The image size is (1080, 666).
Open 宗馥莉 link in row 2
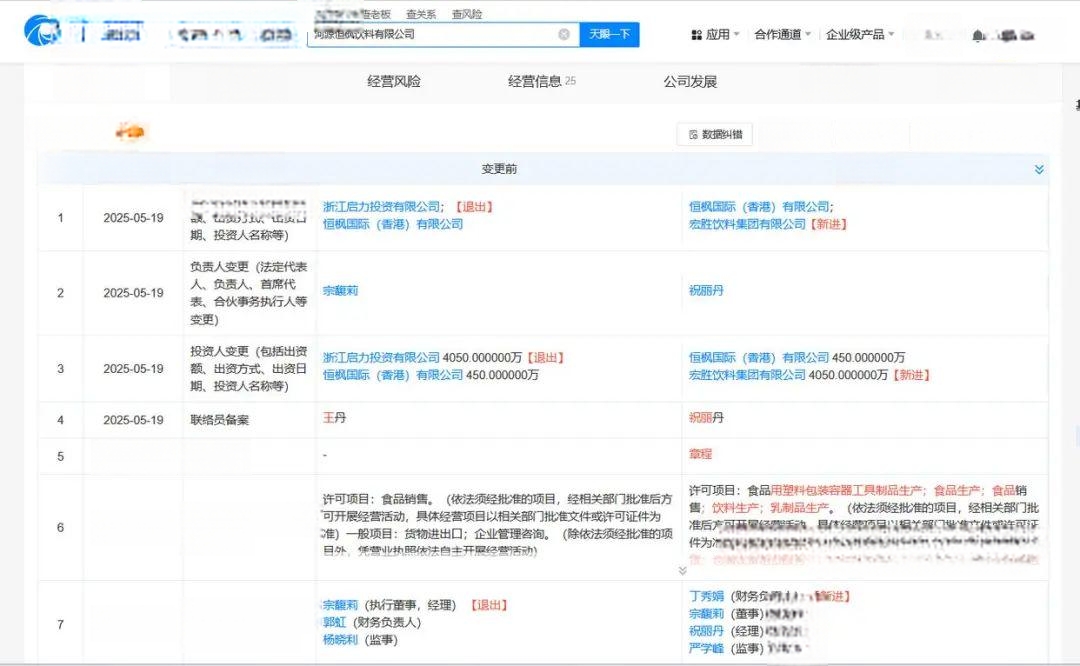tap(340, 291)
